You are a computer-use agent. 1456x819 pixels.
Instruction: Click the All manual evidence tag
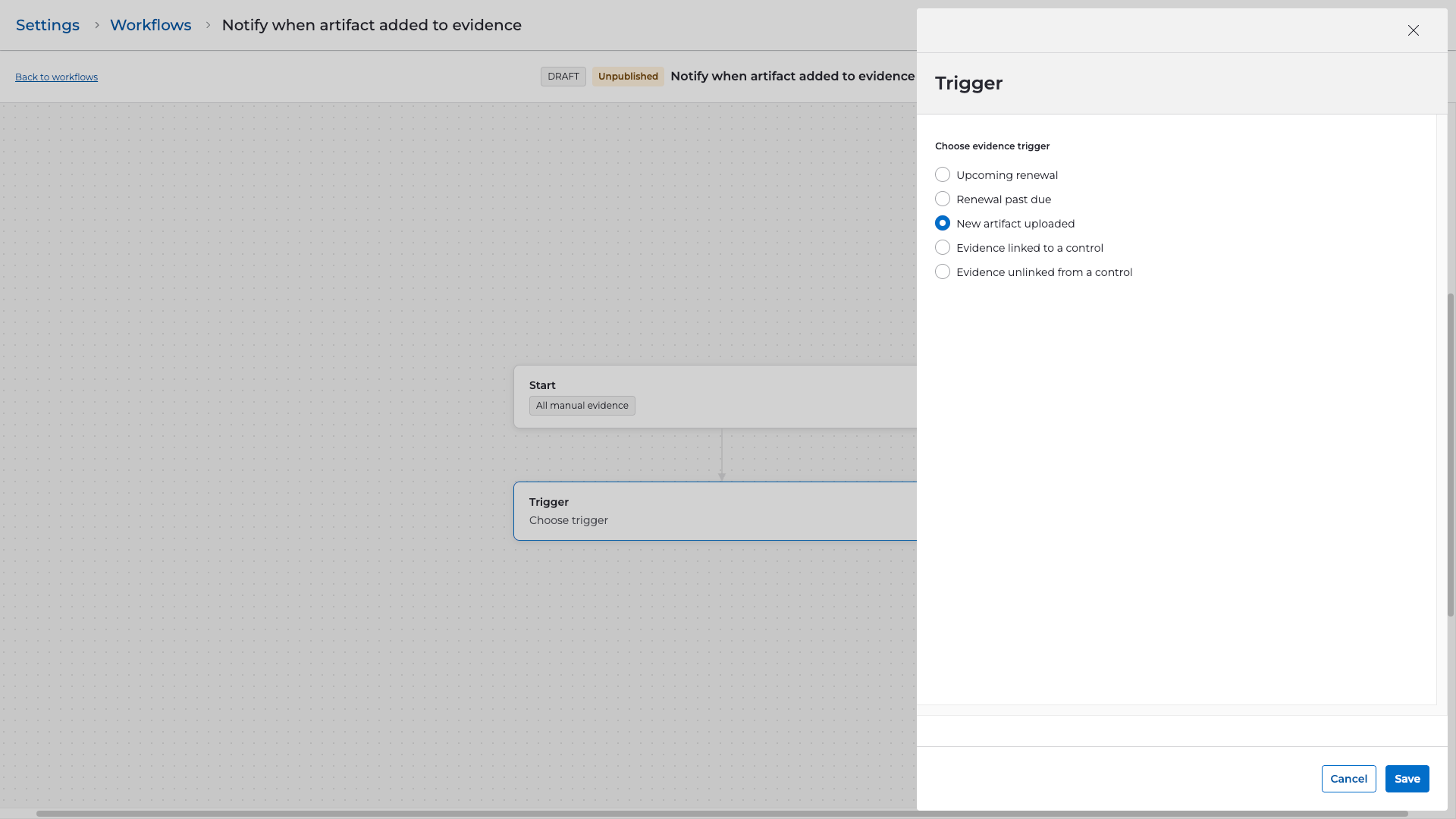click(582, 406)
